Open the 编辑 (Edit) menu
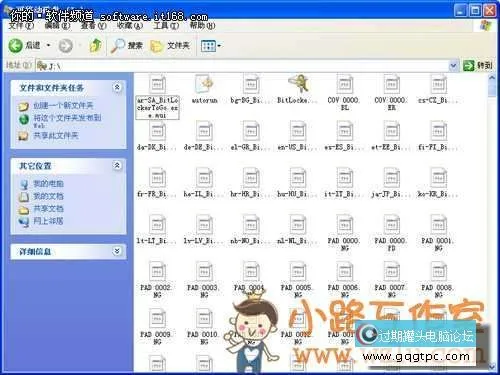The height and width of the screenshot is (375, 500). point(57,25)
